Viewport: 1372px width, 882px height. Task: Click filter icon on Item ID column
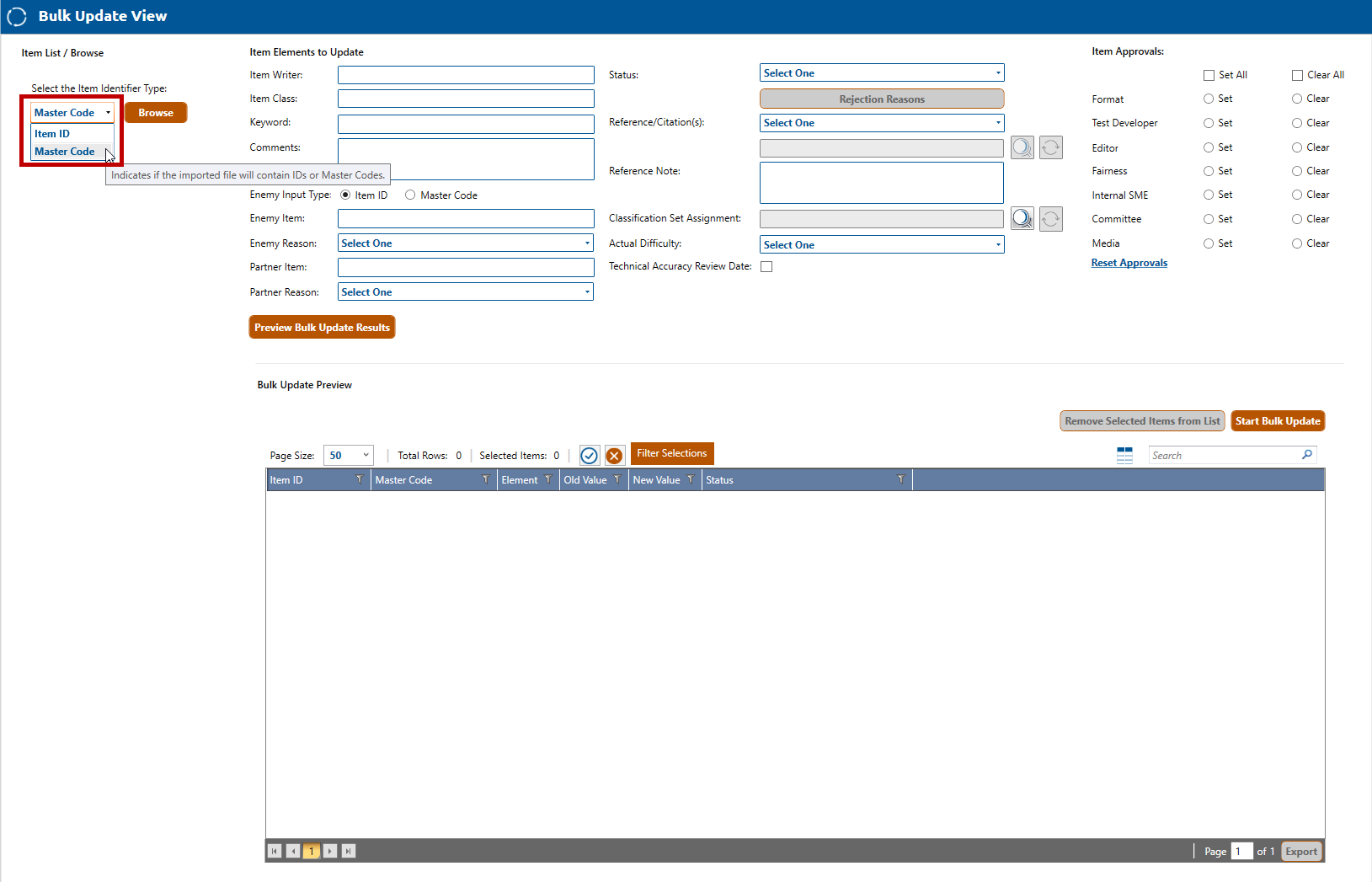point(360,480)
